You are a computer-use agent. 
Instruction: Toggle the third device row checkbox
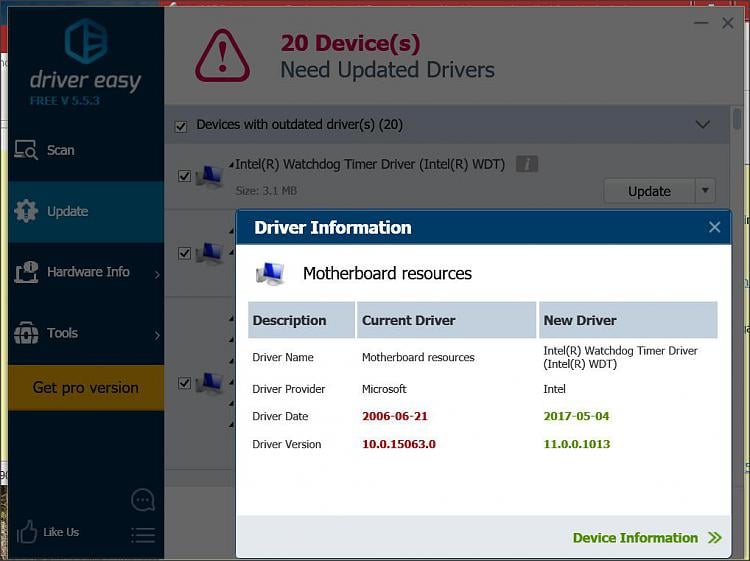(x=184, y=383)
